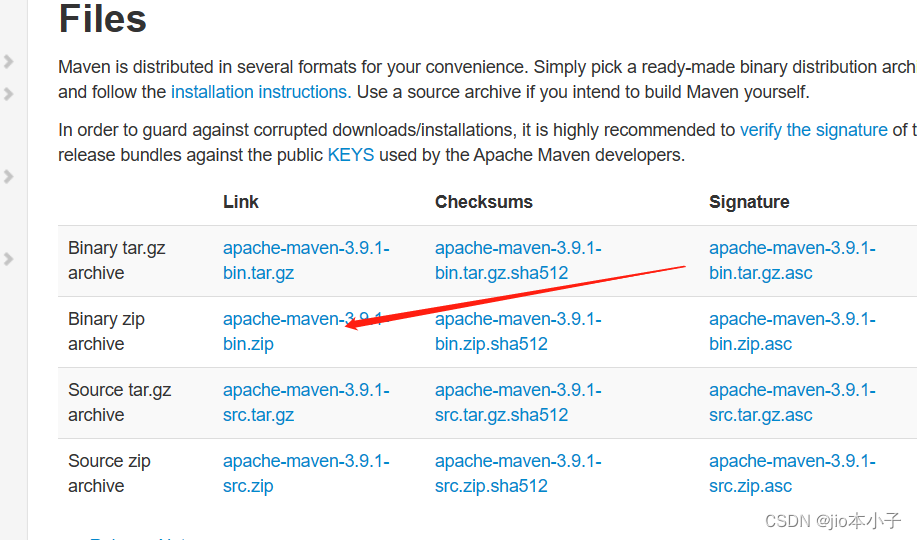Open bin.zip.asc signature link
917x540 pixels.
(792, 331)
